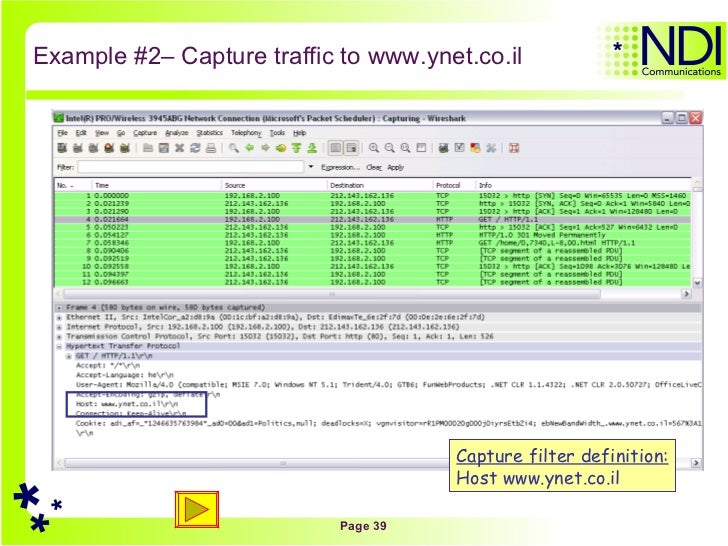Print packets printer icon

(x=211, y=148)
